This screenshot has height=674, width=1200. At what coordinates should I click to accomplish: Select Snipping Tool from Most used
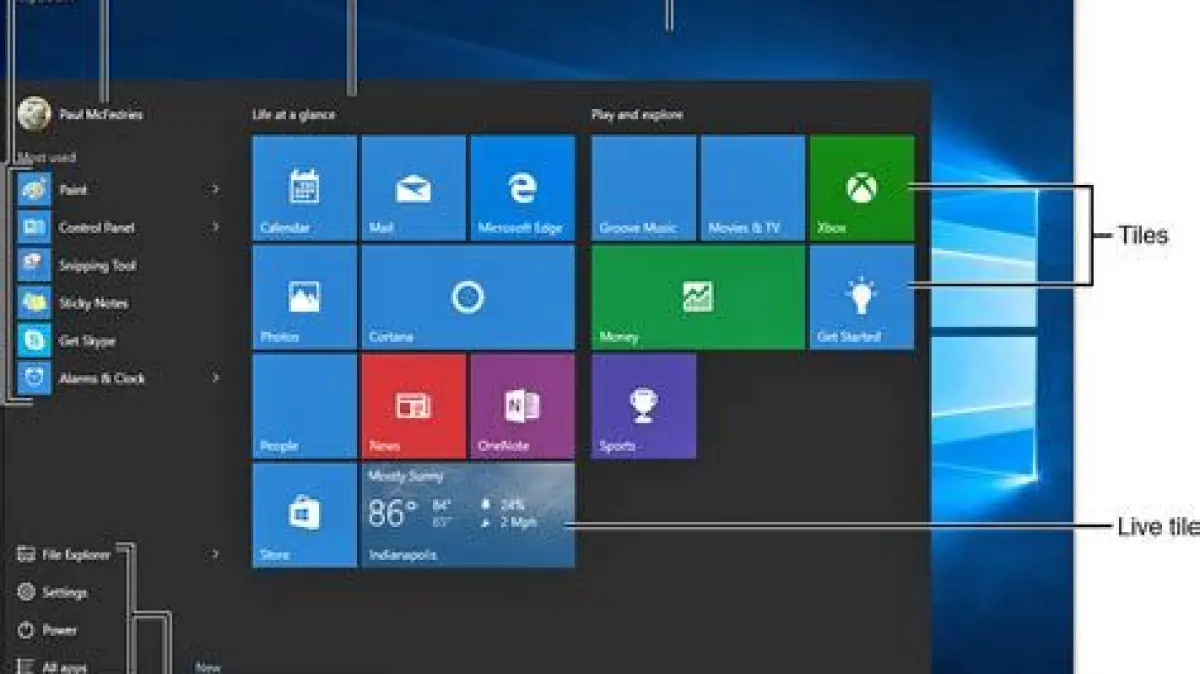point(96,266)
